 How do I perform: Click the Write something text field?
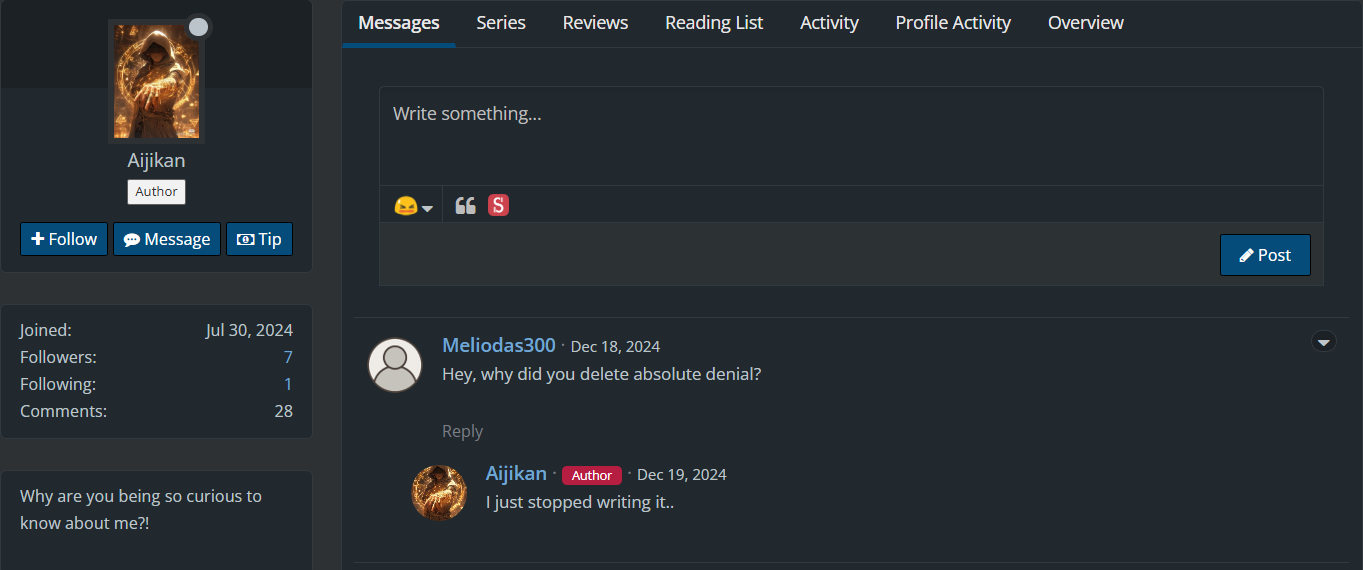[850, 135]
